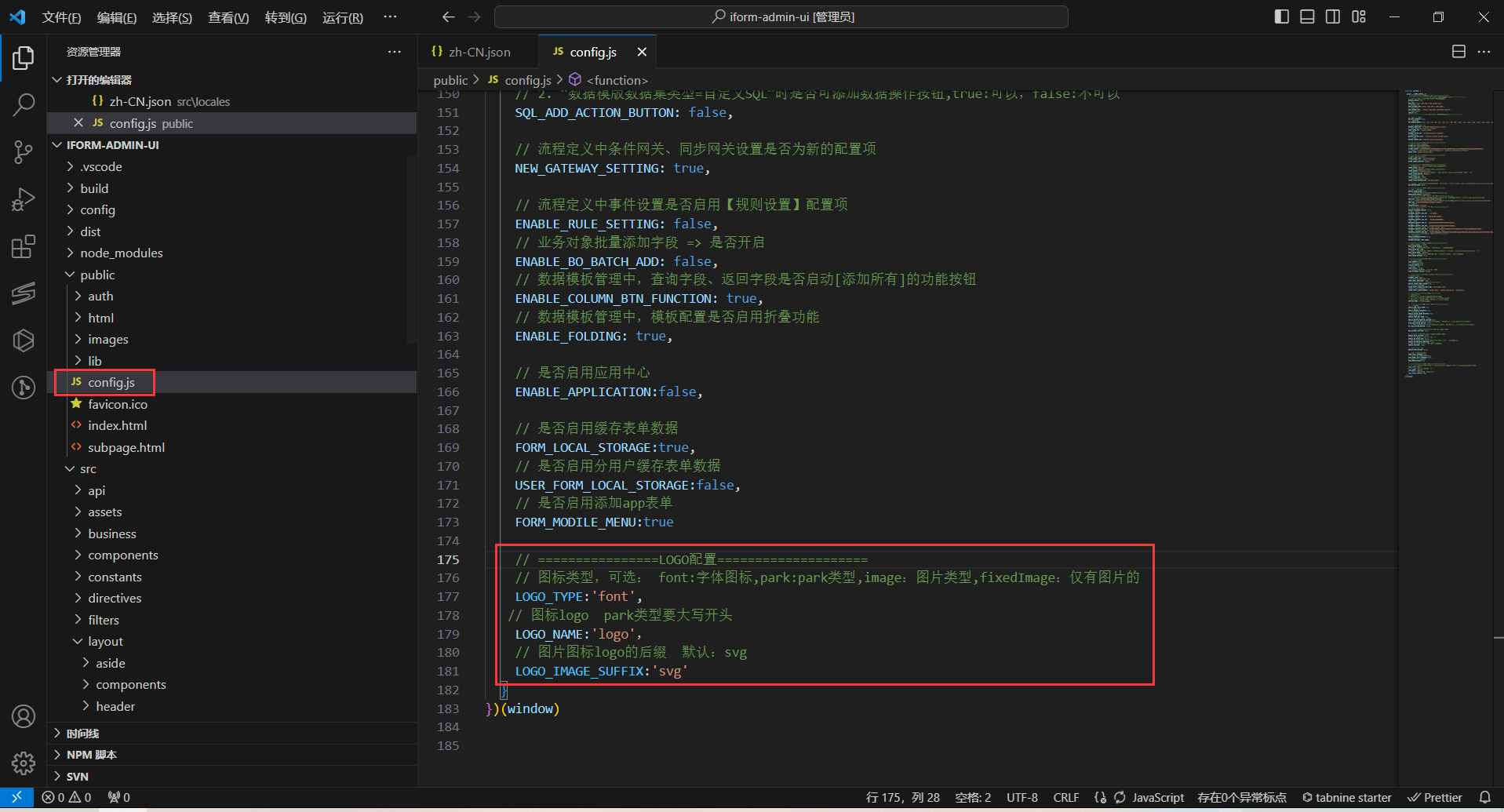Open the Search view in activity bar
1504x812 pixels.
click(24, 104)
